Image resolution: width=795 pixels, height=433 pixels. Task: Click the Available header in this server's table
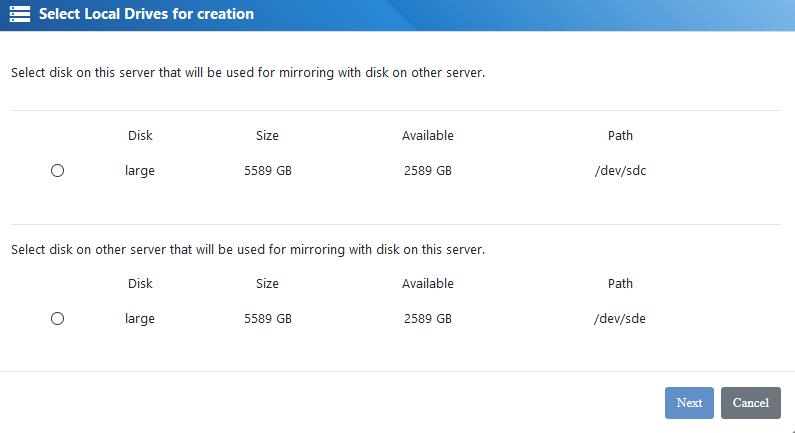point(427,136)
